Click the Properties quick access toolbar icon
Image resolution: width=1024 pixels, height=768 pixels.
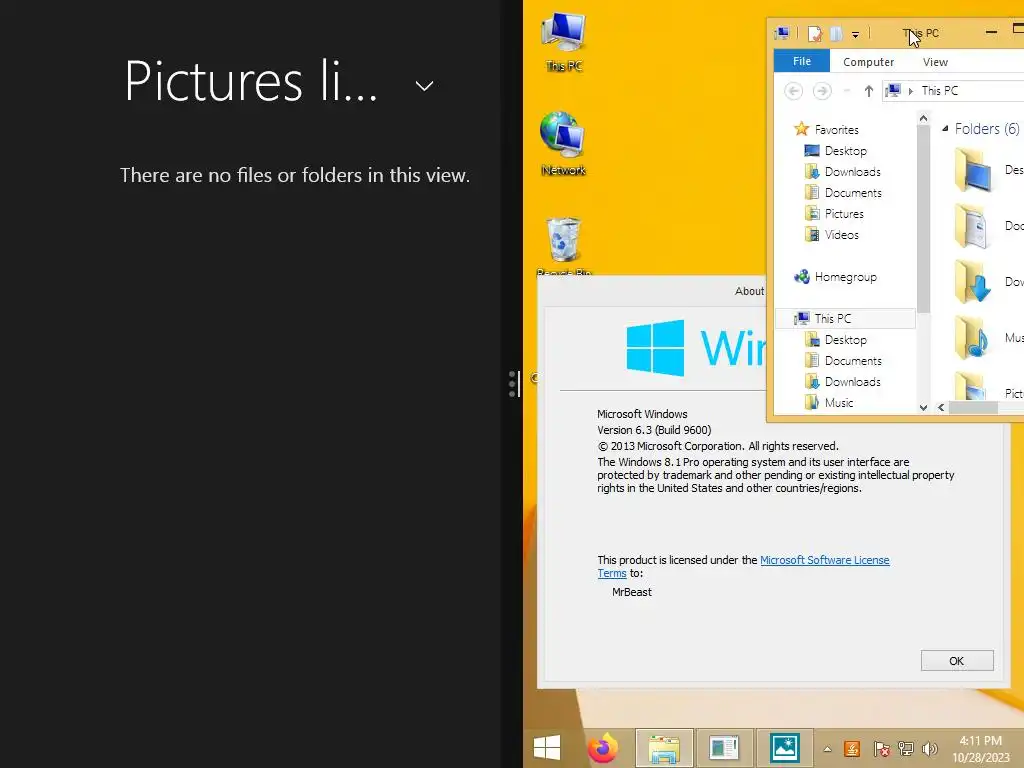(814, 33)
